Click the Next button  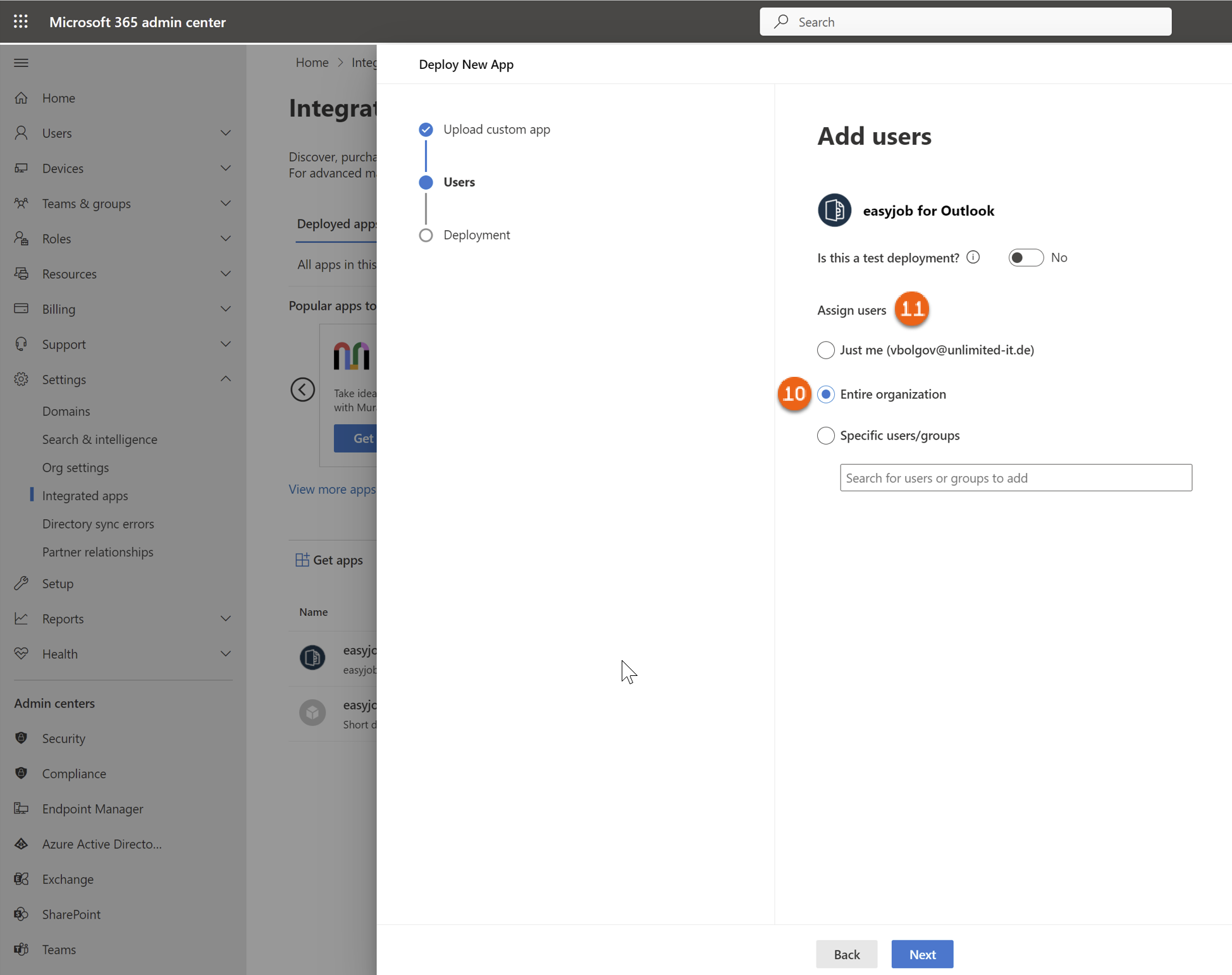tap(922, 954)
